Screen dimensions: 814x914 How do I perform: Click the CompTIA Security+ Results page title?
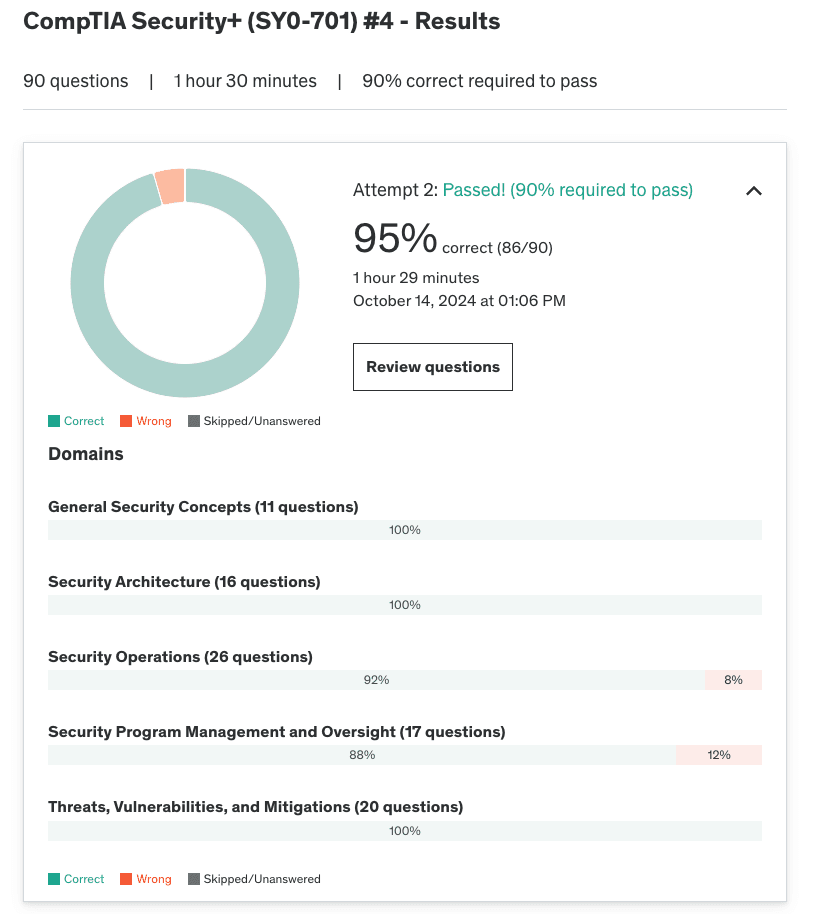pyautogui.click(x=261, y=21)
